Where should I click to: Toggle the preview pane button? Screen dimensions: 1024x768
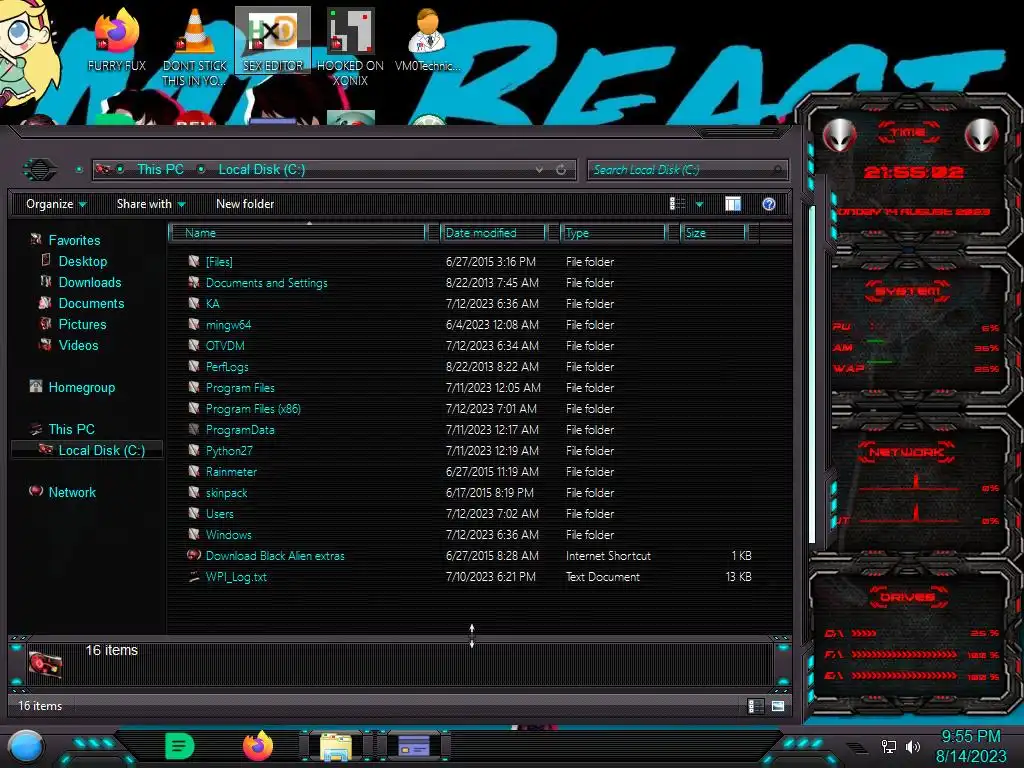pyautogui.click(x=733, y=204)
